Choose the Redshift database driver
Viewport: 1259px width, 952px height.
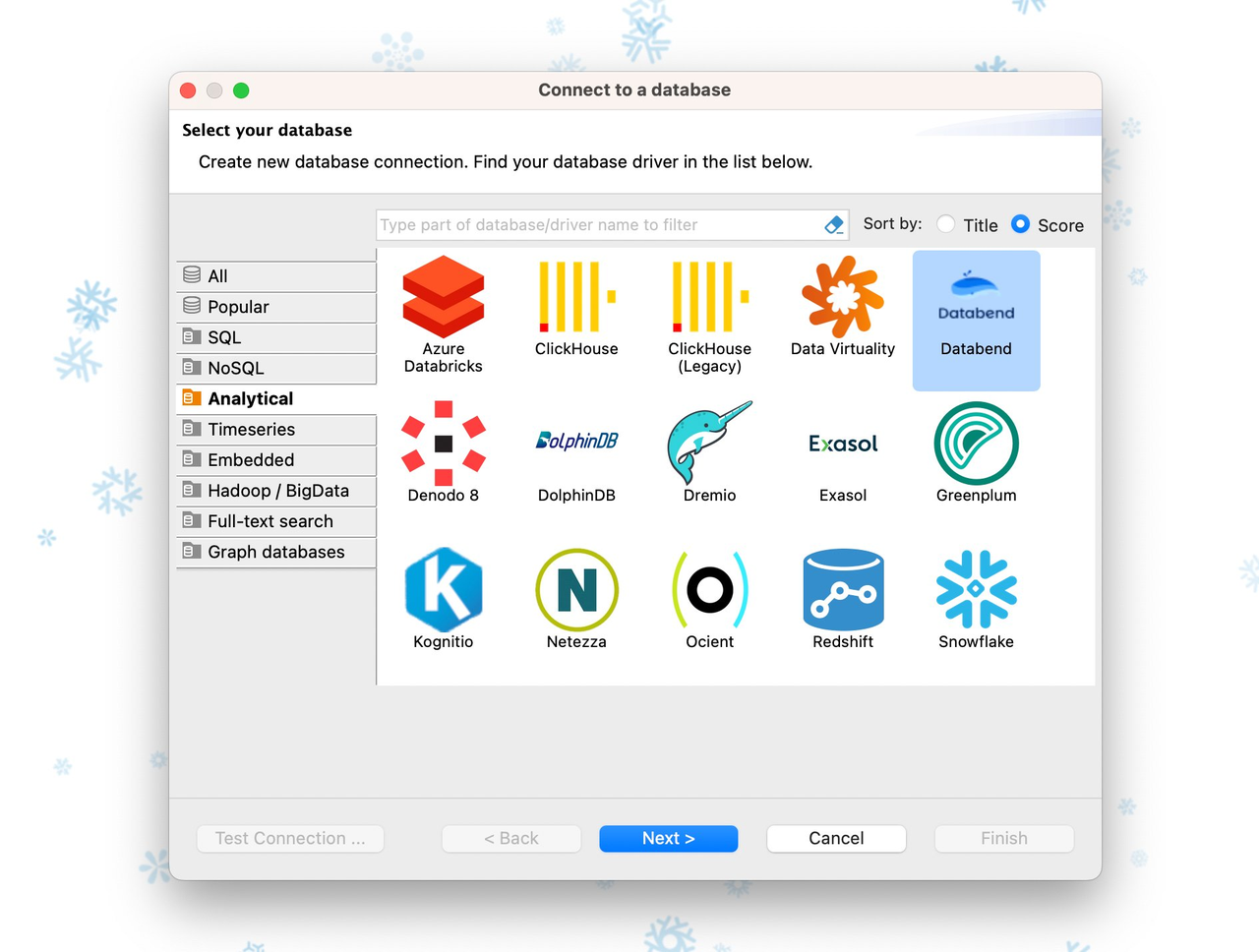coord(843,589)
